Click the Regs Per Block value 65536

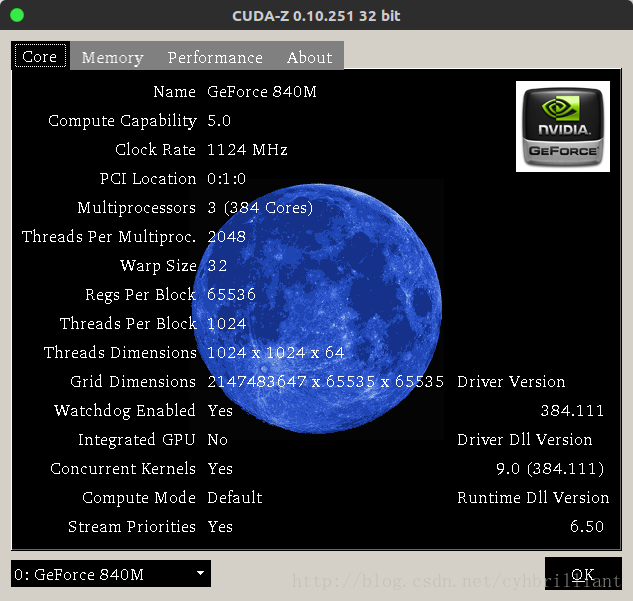click(231, 295)
